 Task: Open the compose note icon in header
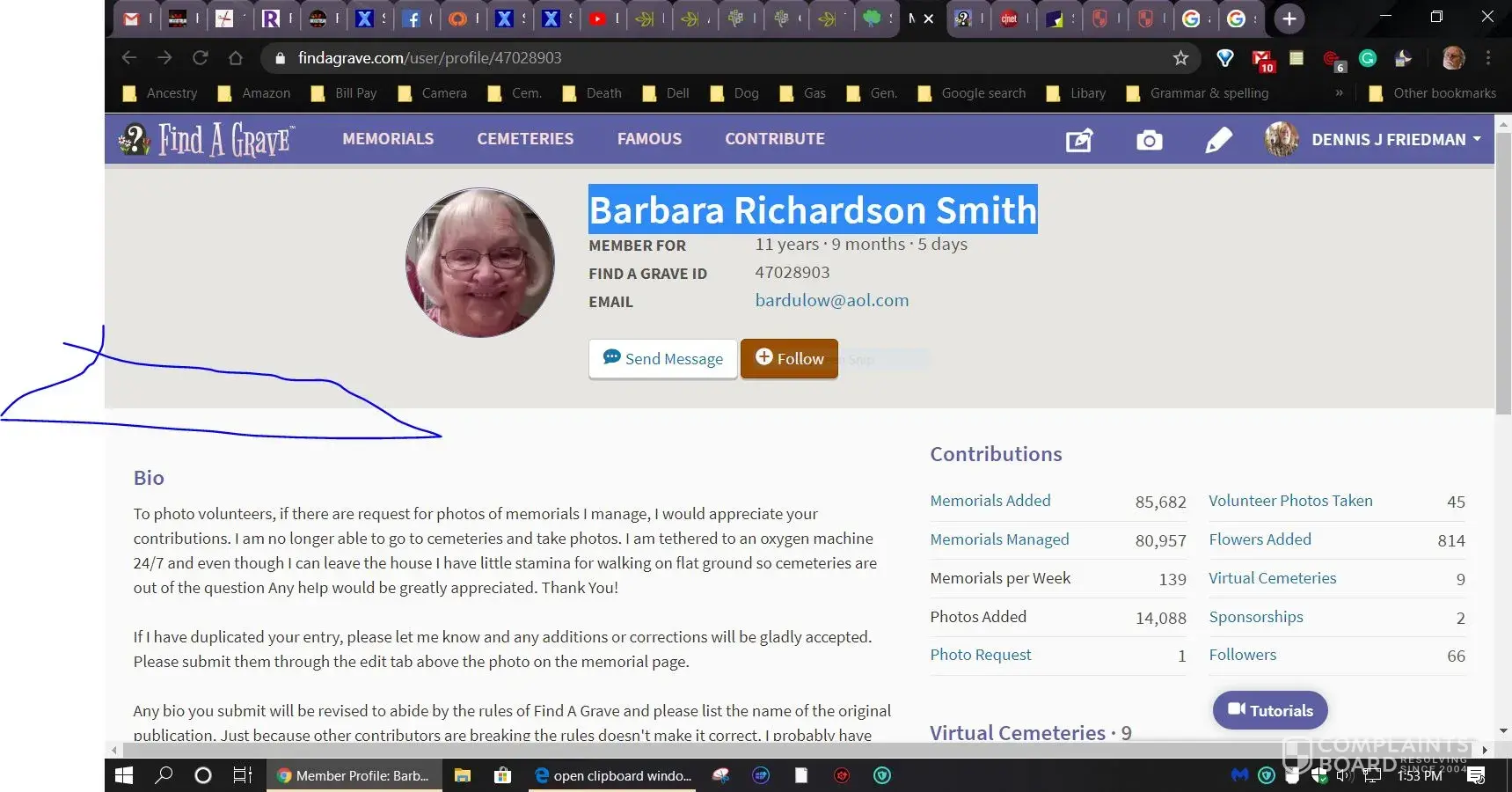[1079, 140]
